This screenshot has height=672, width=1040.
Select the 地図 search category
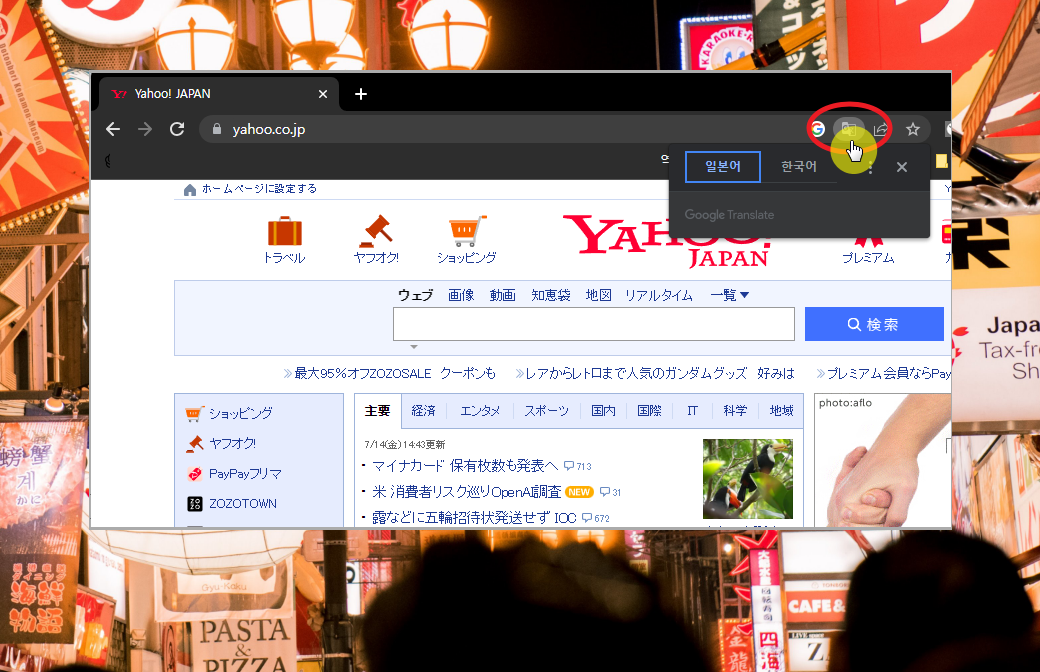(x=598, y=295)
